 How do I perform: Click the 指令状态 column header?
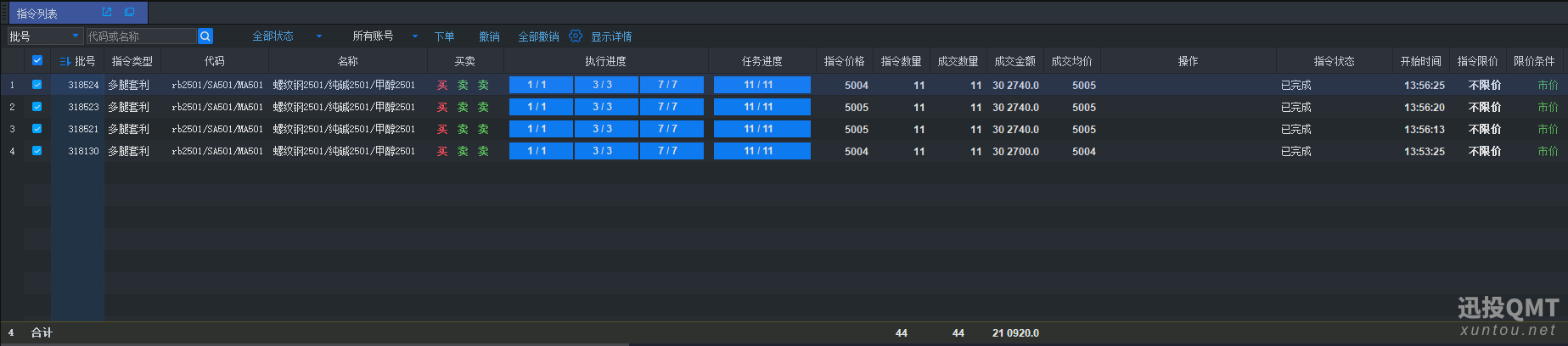(1335, 61)
